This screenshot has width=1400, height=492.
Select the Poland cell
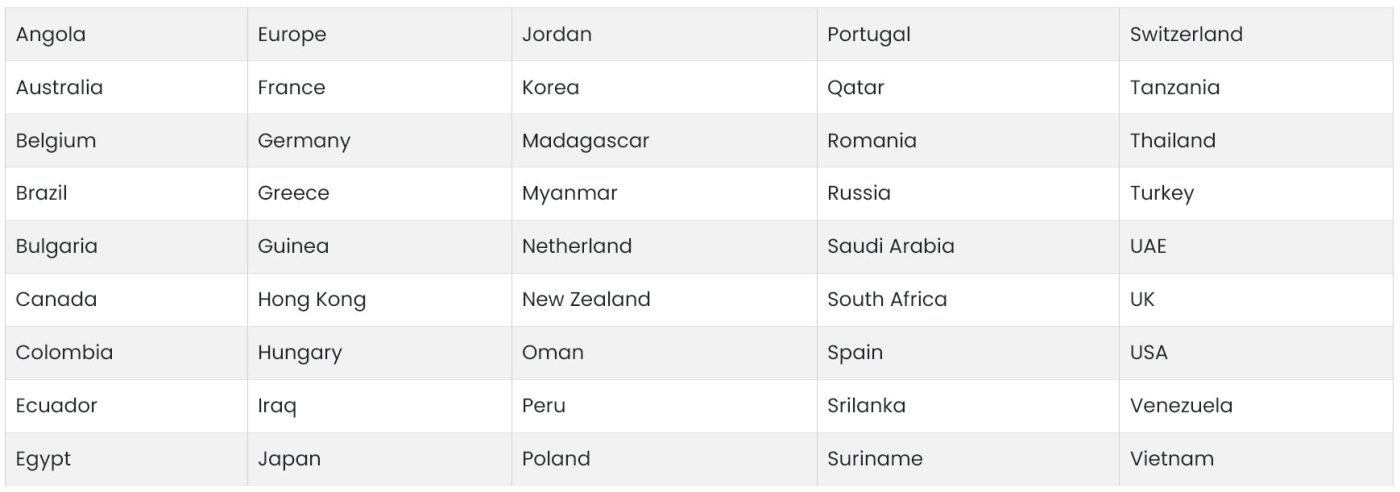[x=556, y=459]
